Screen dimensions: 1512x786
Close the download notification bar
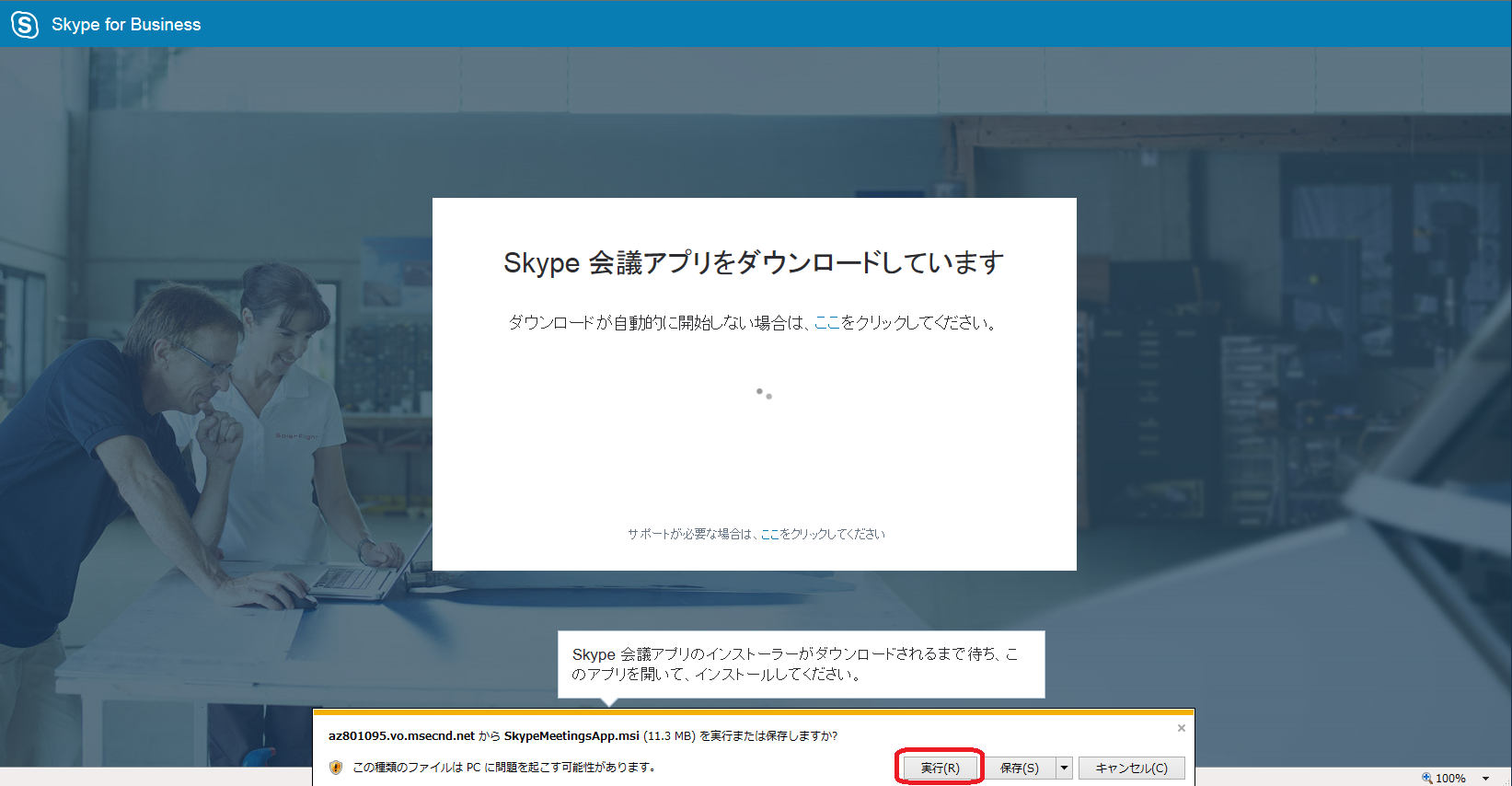[x=1182, y=728]
